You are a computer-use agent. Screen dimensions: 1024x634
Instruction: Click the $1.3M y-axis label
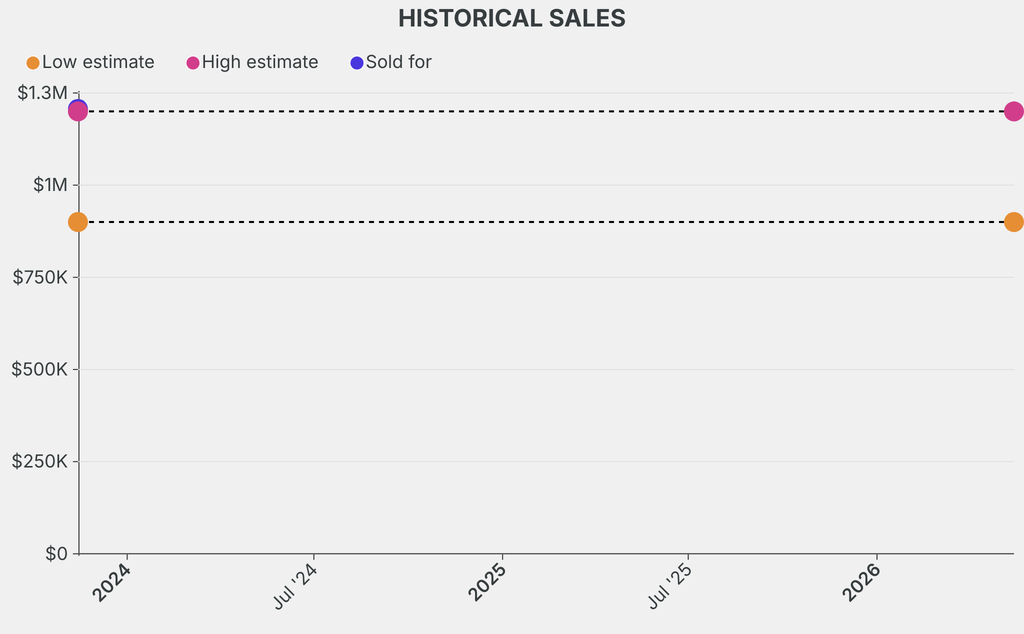click(x=43, y=93)
